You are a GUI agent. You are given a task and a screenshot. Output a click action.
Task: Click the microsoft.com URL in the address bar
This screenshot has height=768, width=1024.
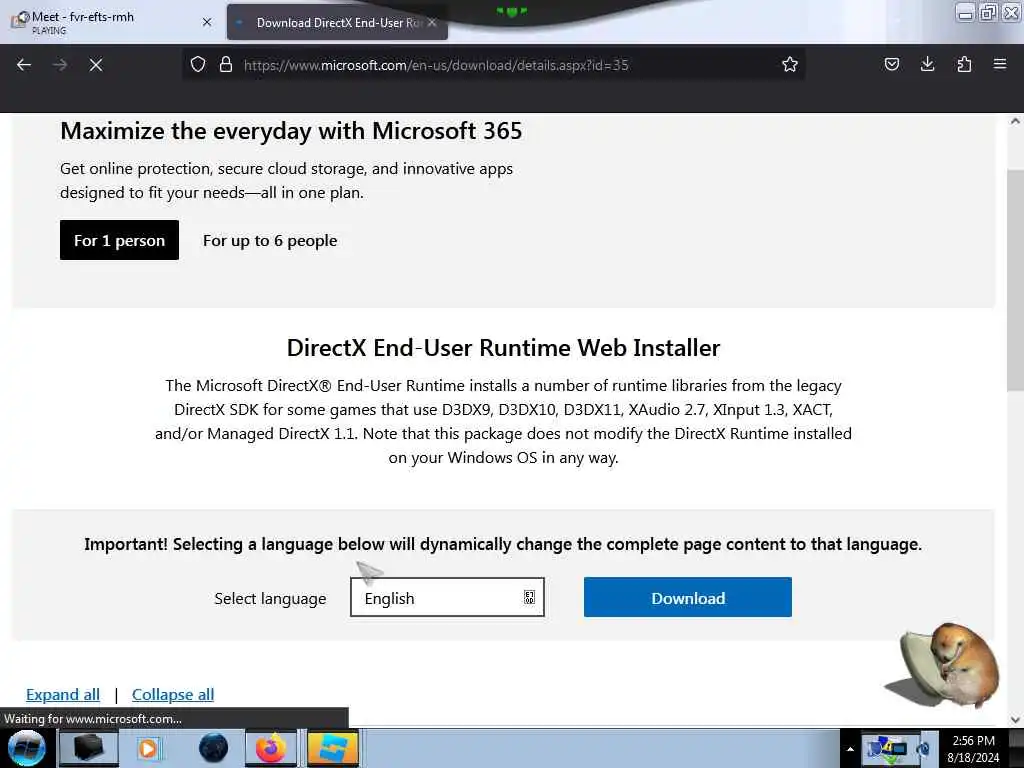click(x=436, y=65)
